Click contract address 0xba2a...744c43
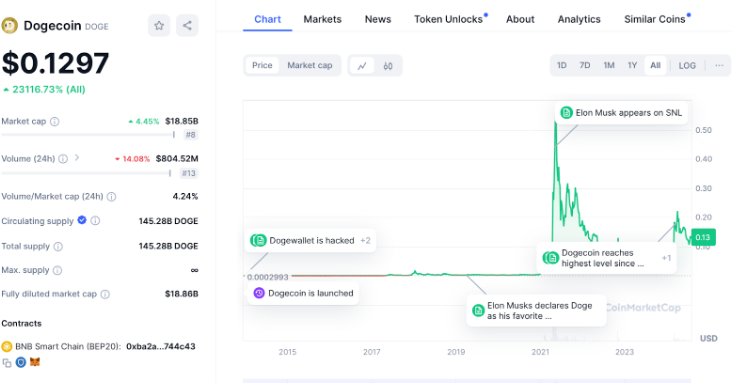The image size is (732, 383). pyautogui.click(x=161, y=347)
